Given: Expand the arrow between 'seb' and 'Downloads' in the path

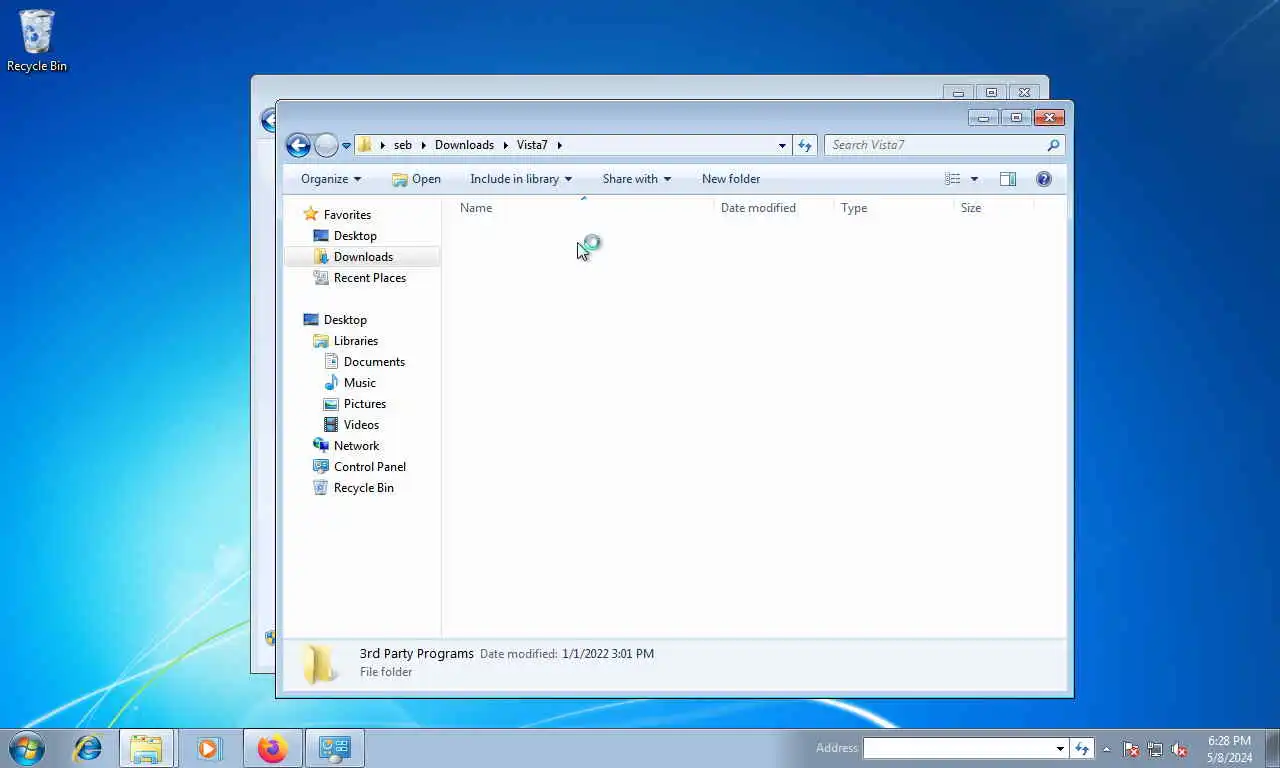Looking at the screenshot, I should 424,145.
